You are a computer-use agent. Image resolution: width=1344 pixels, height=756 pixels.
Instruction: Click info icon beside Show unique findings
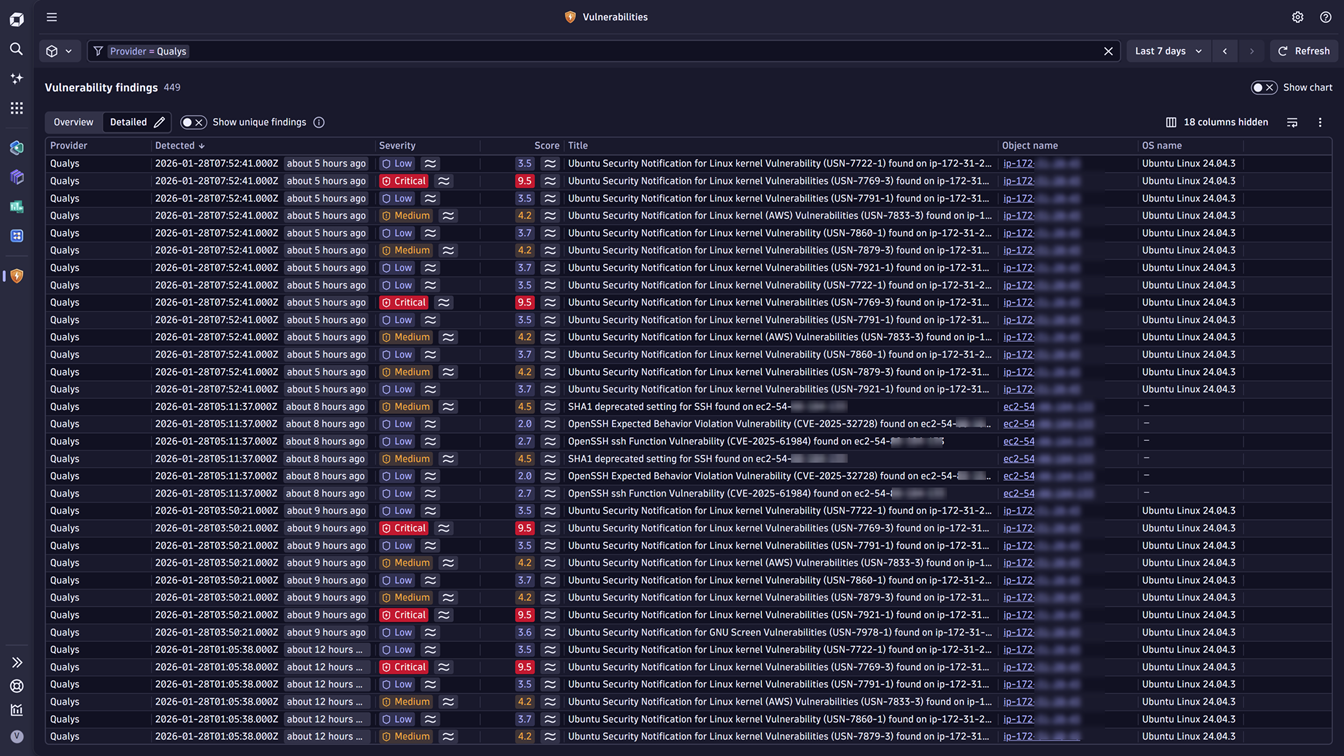[x=319, y=122]
